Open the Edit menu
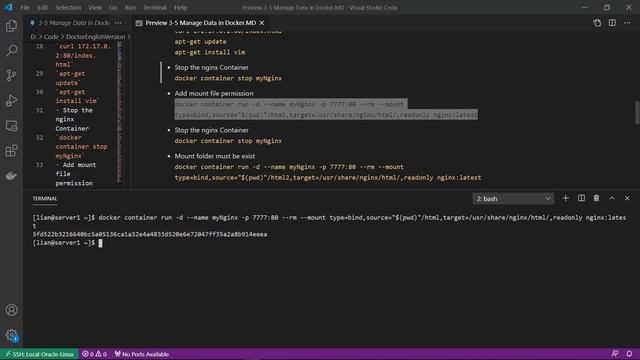The width and height of the screenshot is (640, 360). click(x=42, y=7)
